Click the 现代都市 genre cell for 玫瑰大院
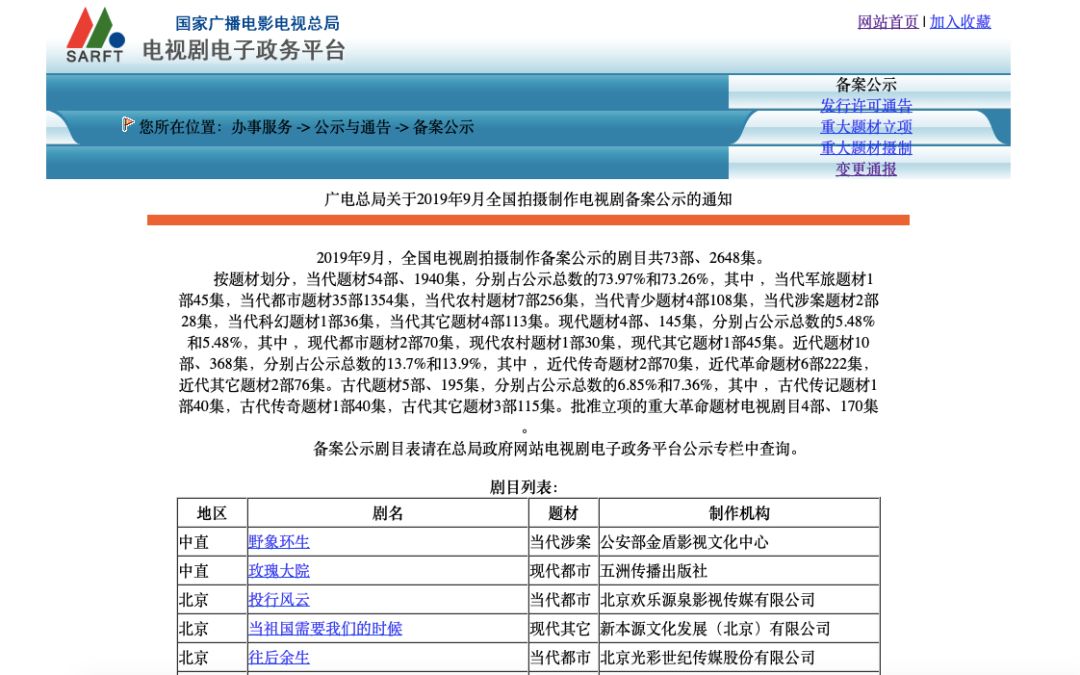1080x675 pixels. pos(563,571)
